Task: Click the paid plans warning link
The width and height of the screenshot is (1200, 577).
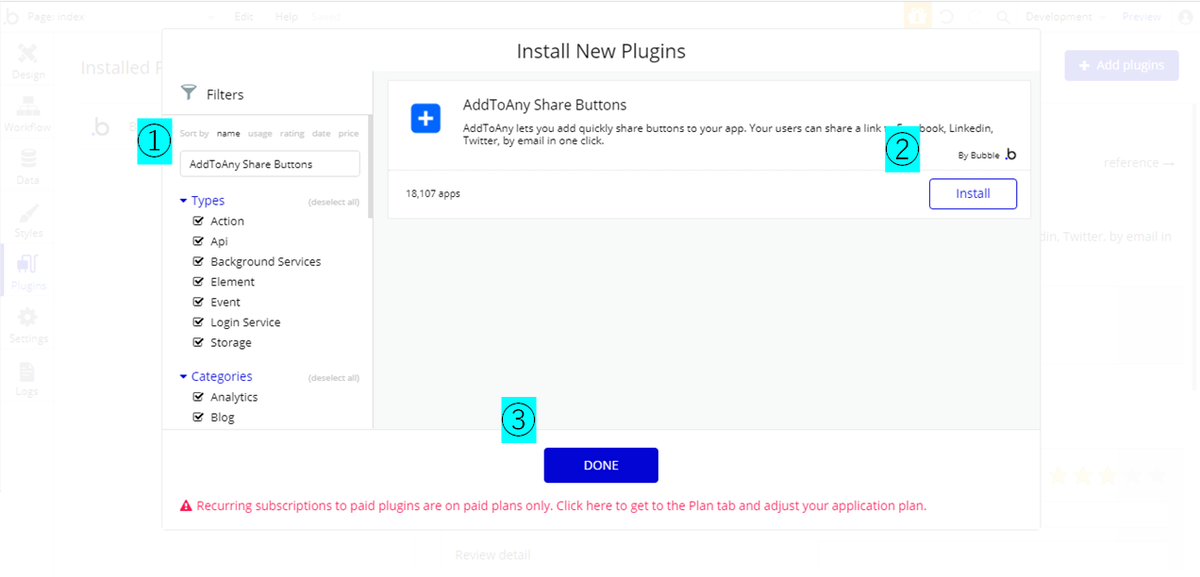Action: click(x=561, y=506)
